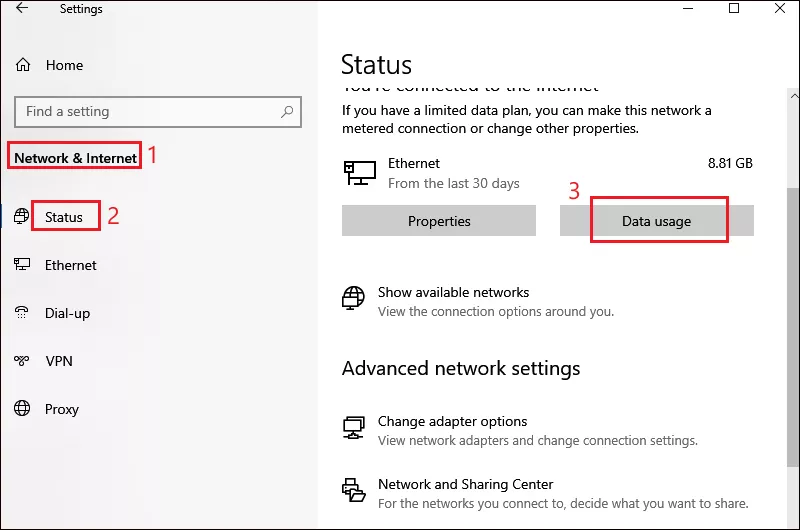Open the Home icon in the sidebar
The image size is (800, 530).
tap(23, 65)
